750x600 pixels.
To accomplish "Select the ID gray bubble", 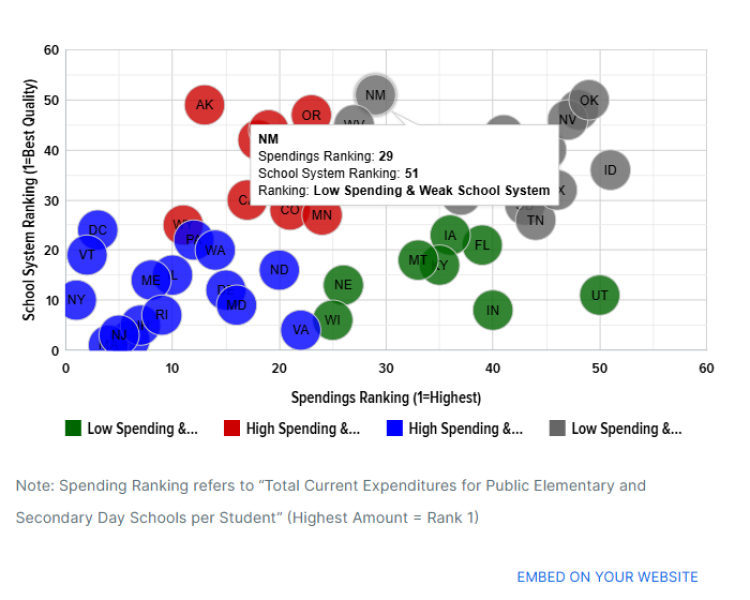I will [610, 170].
